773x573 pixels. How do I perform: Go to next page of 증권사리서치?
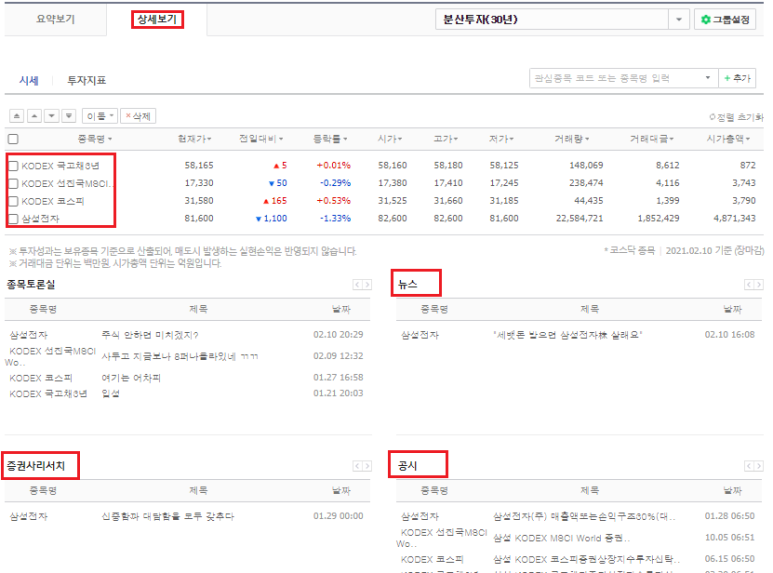click(x=367, y=466)
